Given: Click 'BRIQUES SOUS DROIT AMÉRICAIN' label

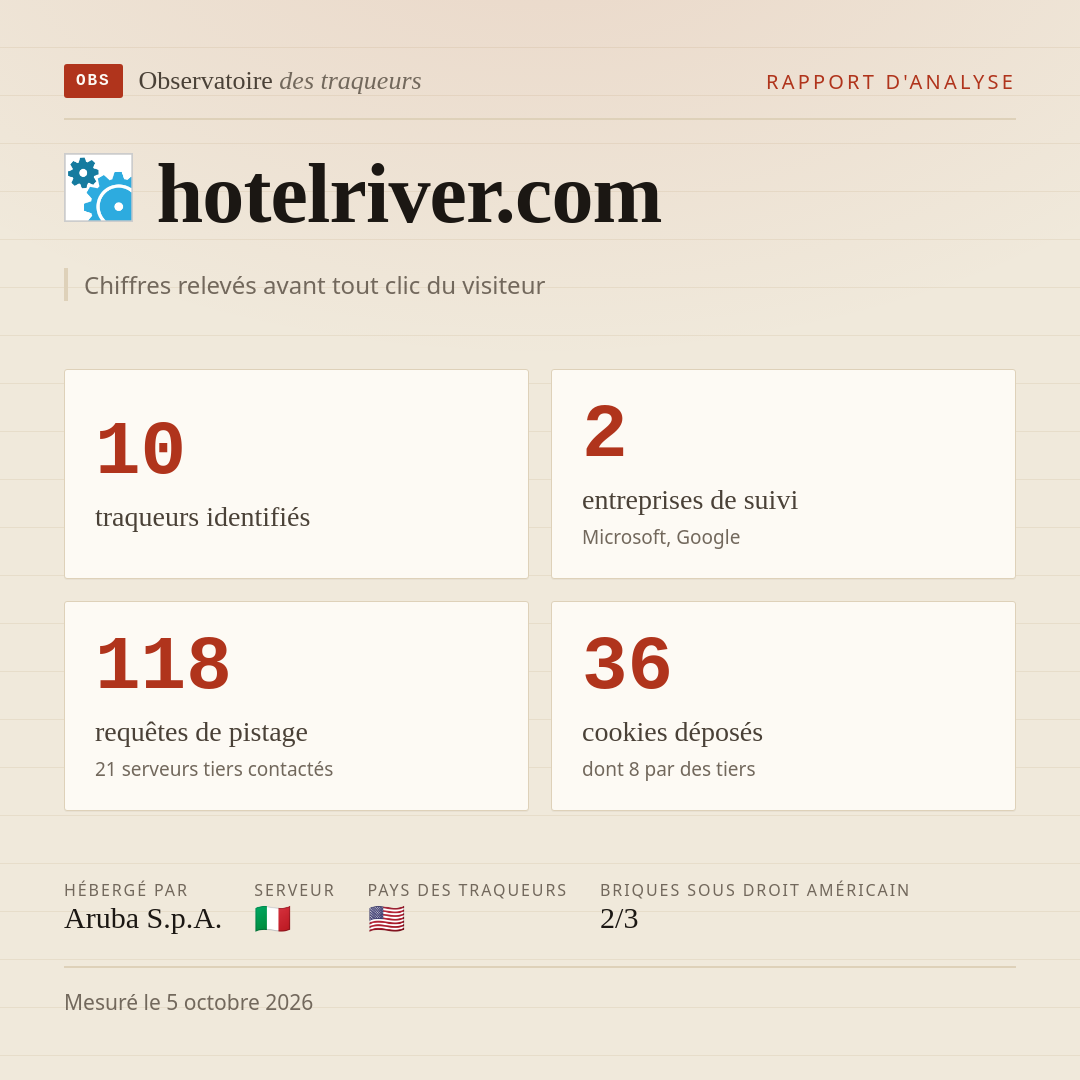Looking at the screenshot, I should pos(755,890).
